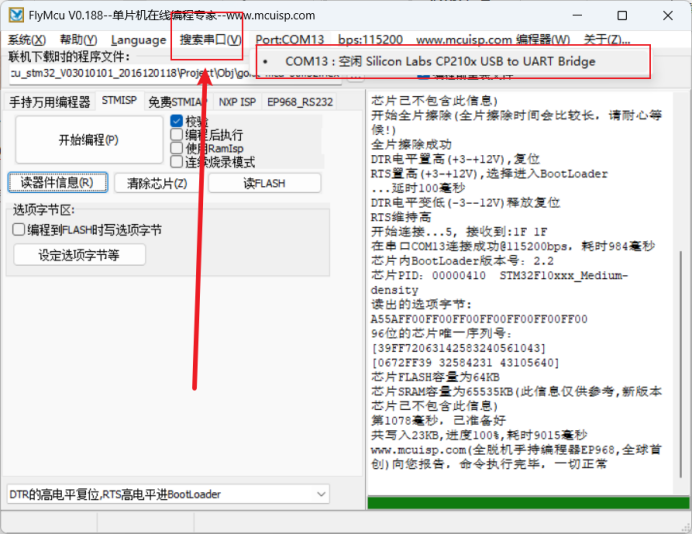
Task: Click the 读FLASH button
Action: pyautogui.click(x=264, y=183)
